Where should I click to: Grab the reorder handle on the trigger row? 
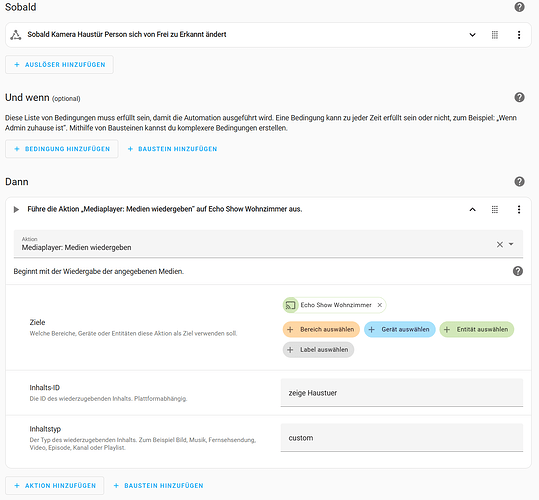click(495, 35)
